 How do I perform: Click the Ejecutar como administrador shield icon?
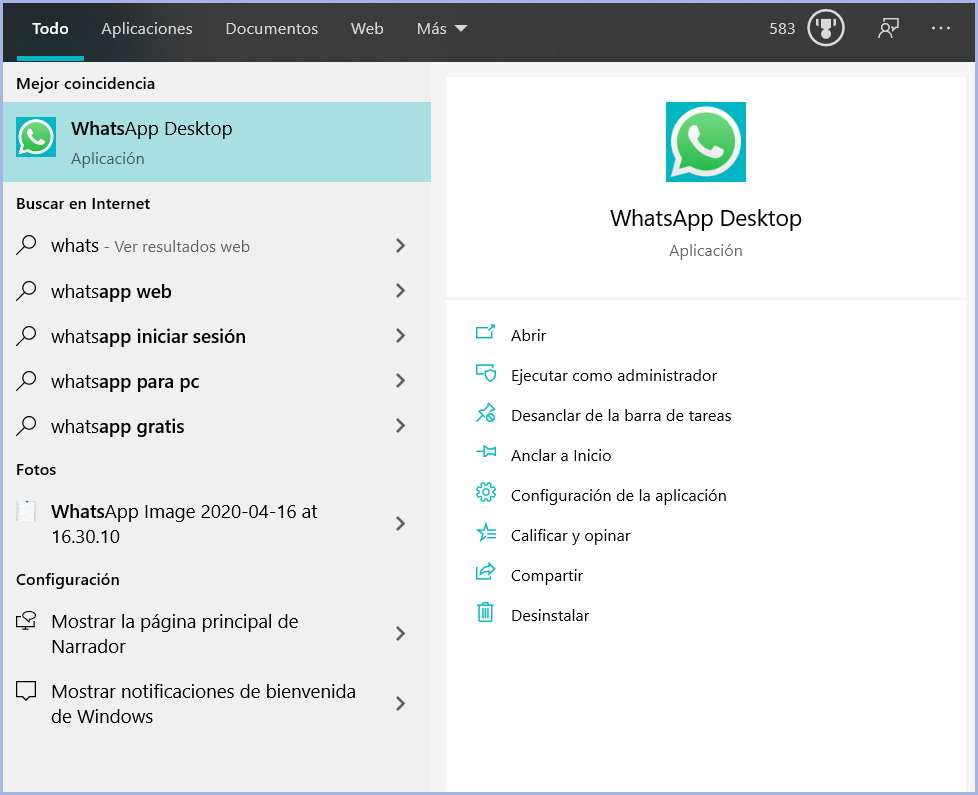(x=486, y=375)
